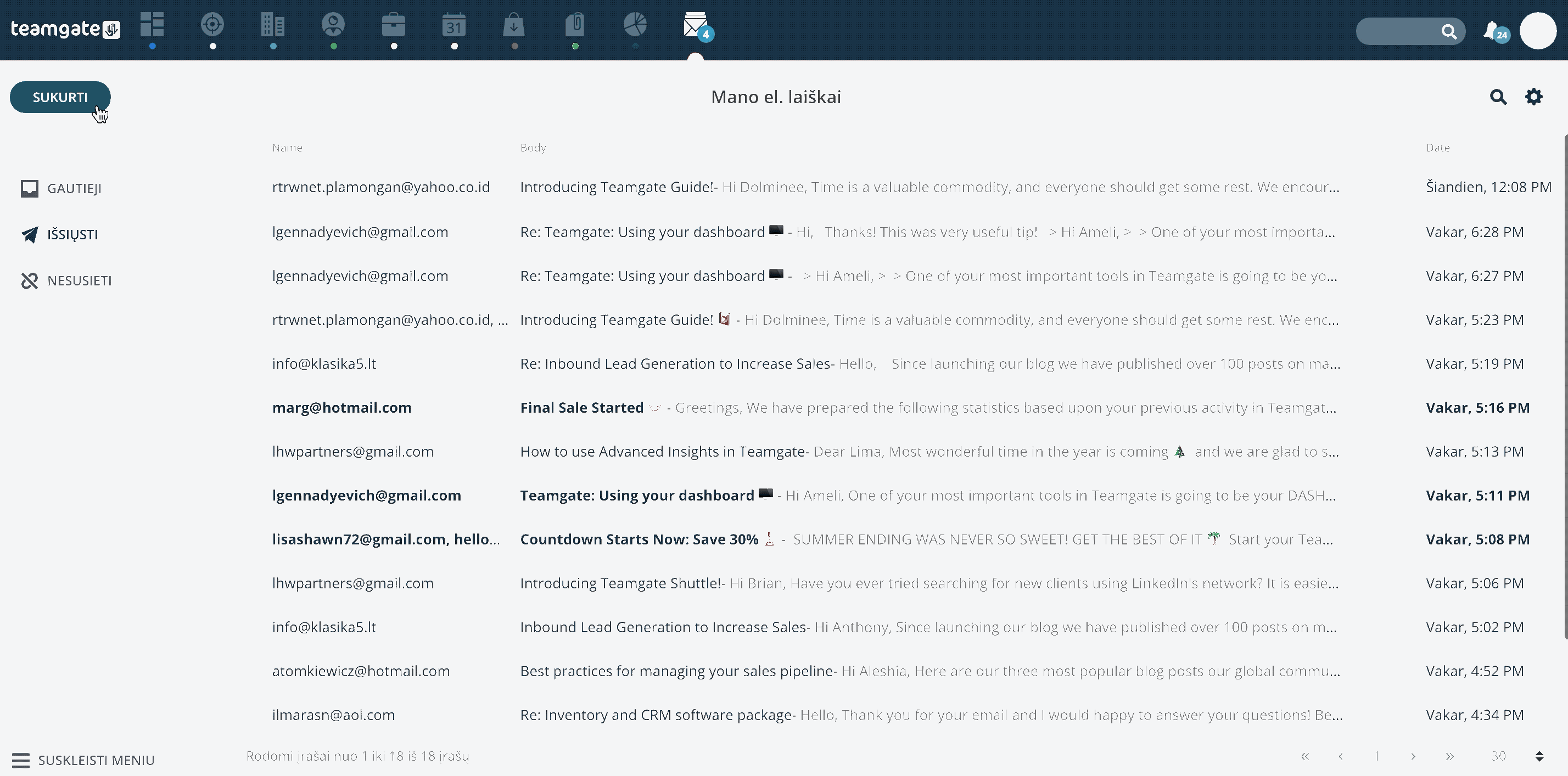Click the notifications bell with 24 badge
Viewport: 1568px width, 776px height.
pyautogui.click(x=1496, y=31)
